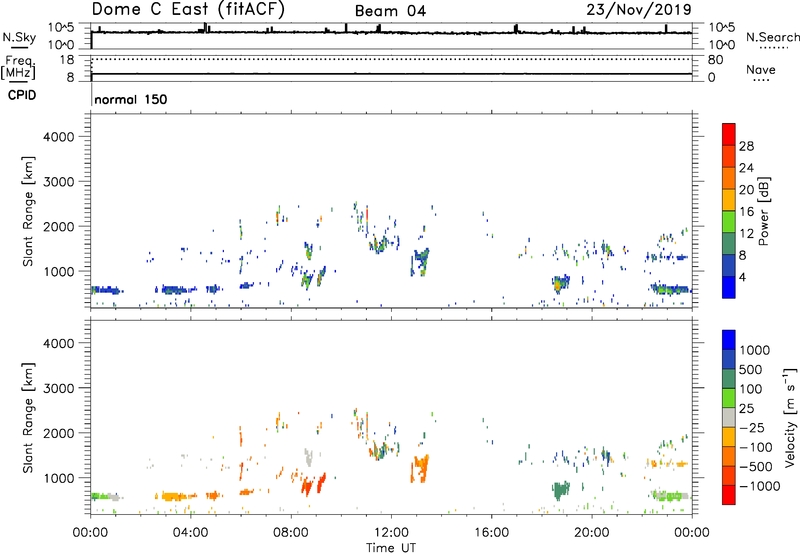
Task: Click the '3000' tick on velocity panel axis
Action: pos(58,388)
